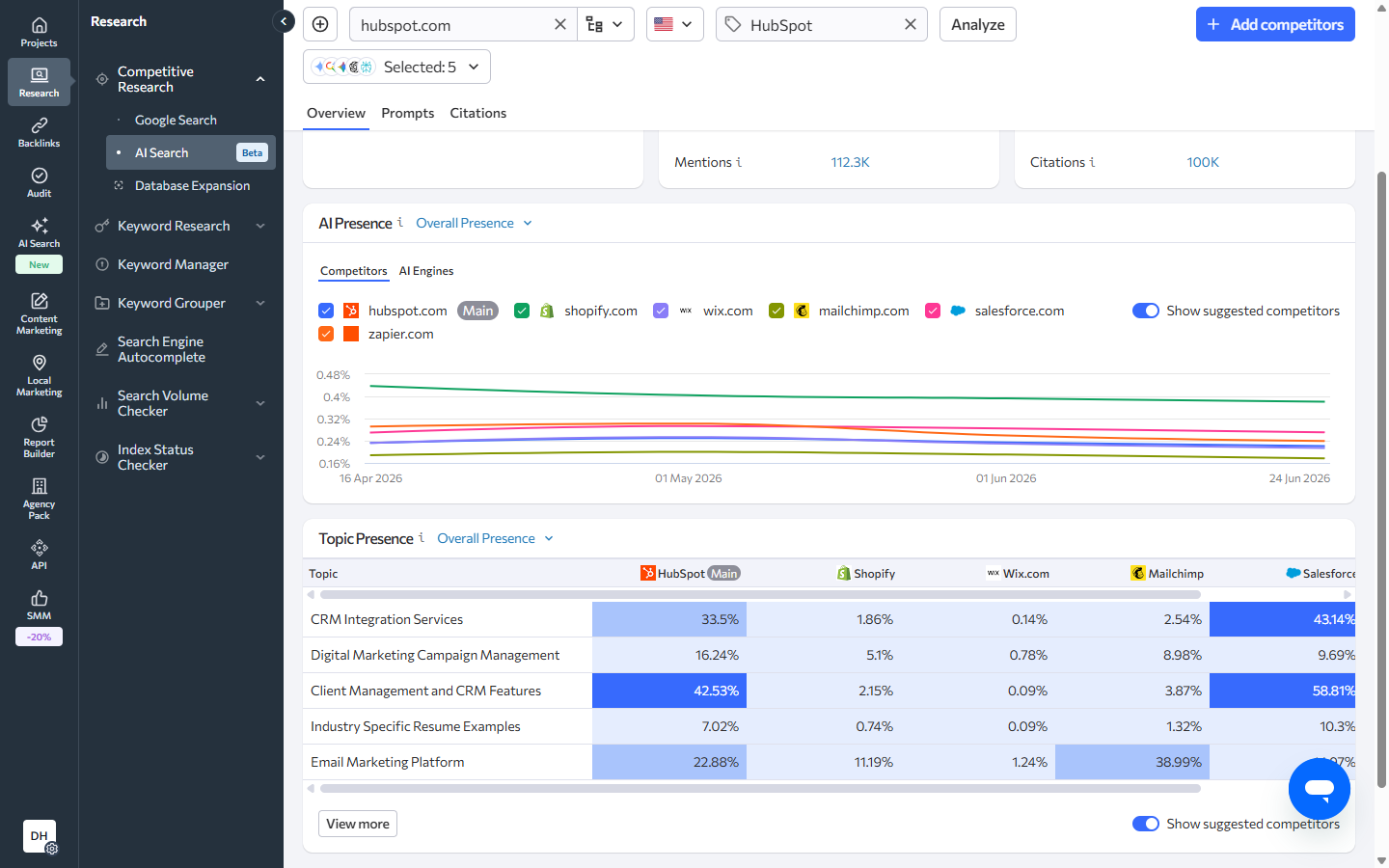Click the Mentions info icon

[739, 162]
